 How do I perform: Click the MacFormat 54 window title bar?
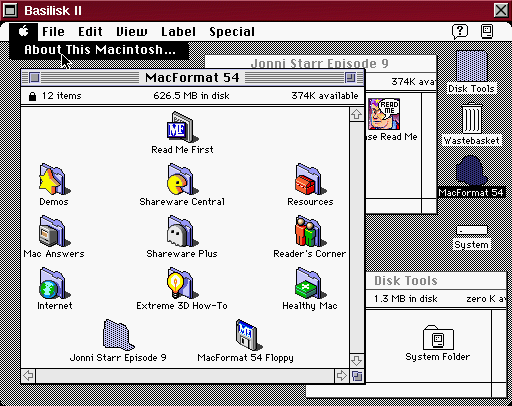(x=193, y=78)
